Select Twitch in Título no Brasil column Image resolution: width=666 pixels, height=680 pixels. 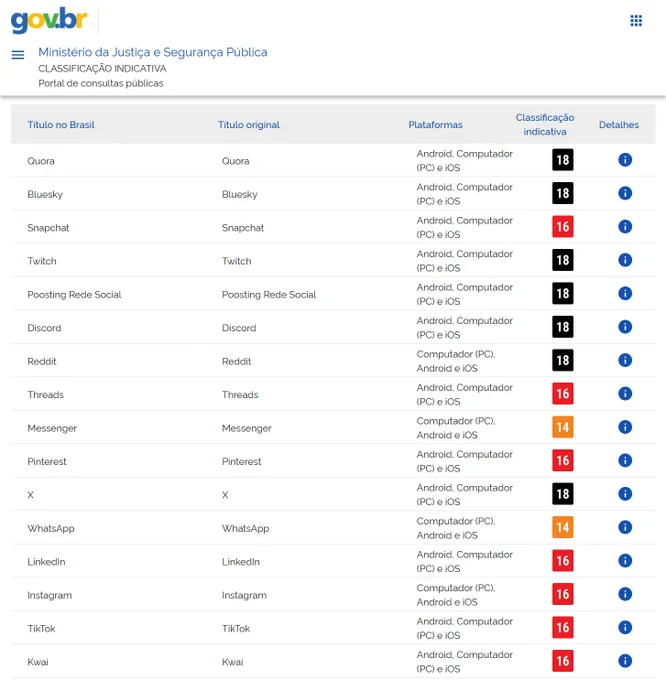click(x=42, y=262)
